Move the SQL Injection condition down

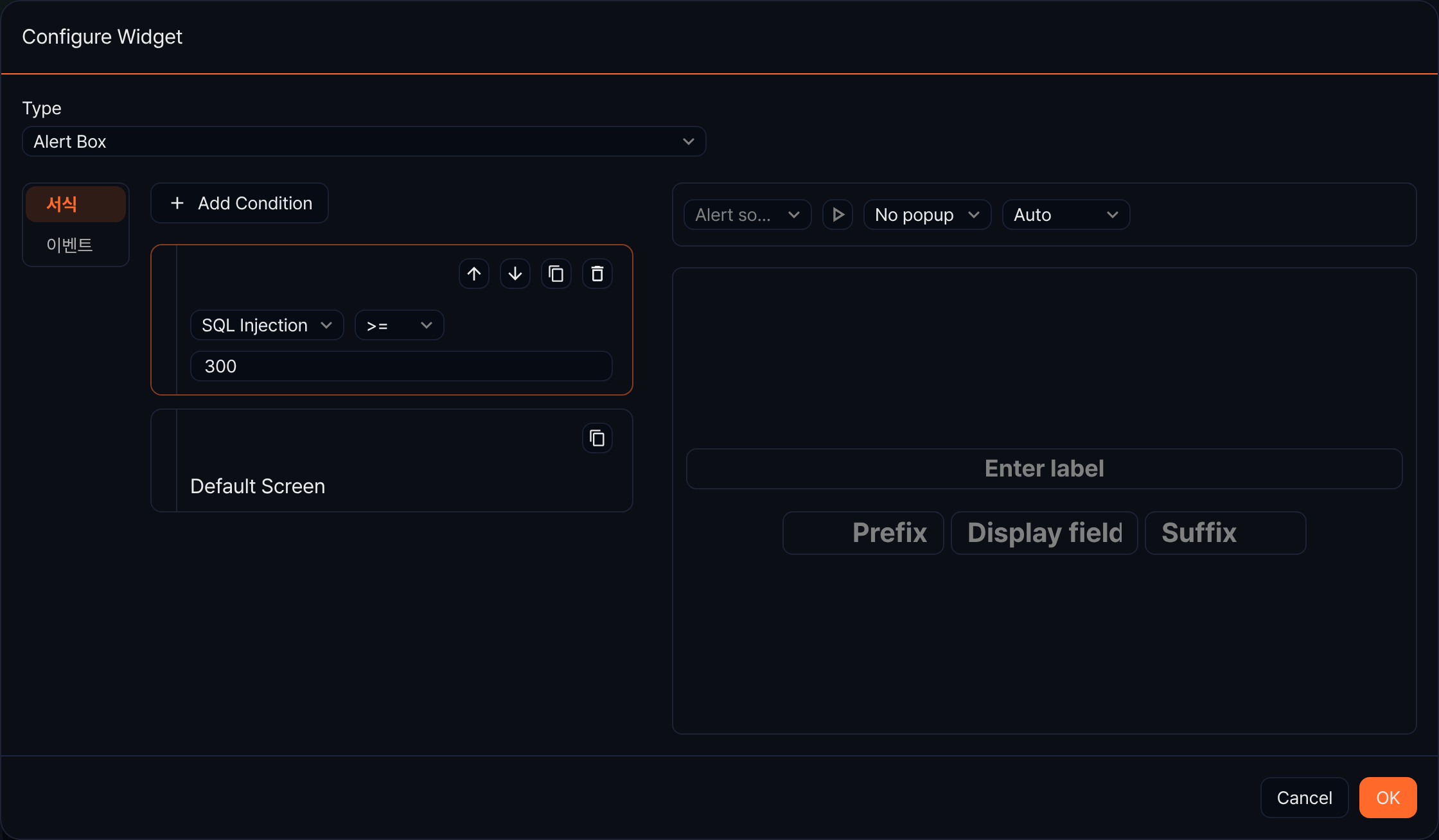point(515,274)
